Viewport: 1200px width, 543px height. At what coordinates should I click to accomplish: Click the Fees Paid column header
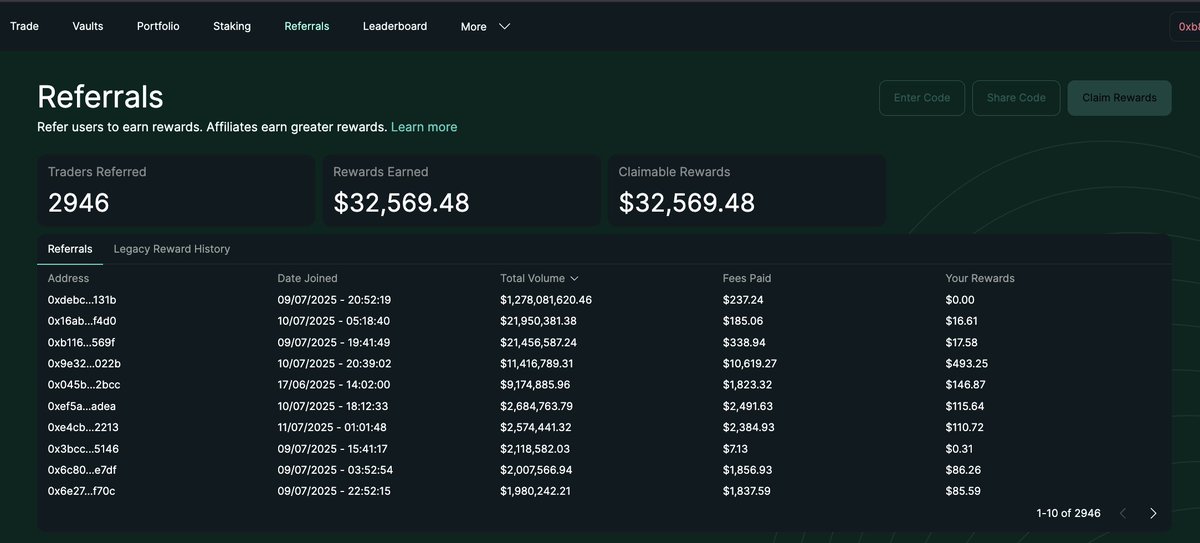(747, 278)
